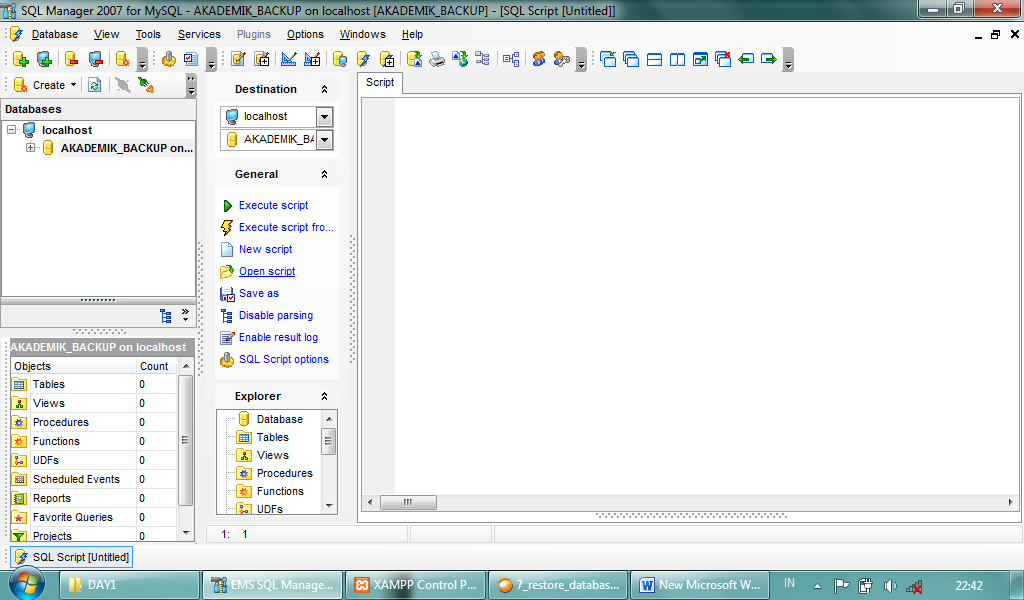Select Database in the Explorer tree
This screenshot has height=600, width=1024.
(x=280, y=419)
